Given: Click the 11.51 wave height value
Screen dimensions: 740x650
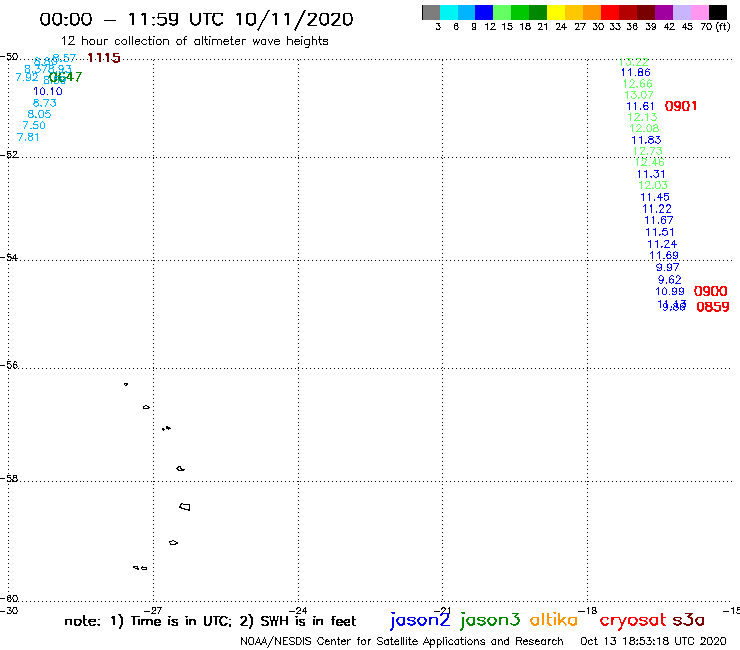Looking at the screenshot, I should click(660, 232).
